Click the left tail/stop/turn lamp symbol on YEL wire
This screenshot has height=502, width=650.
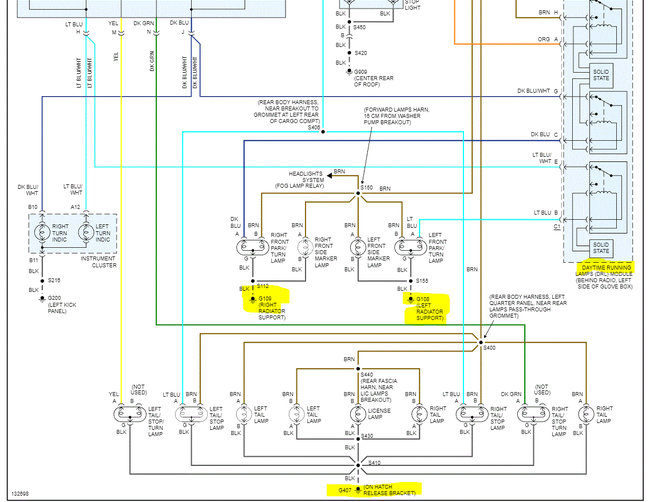pyautogui.click(x=130, y=414)
